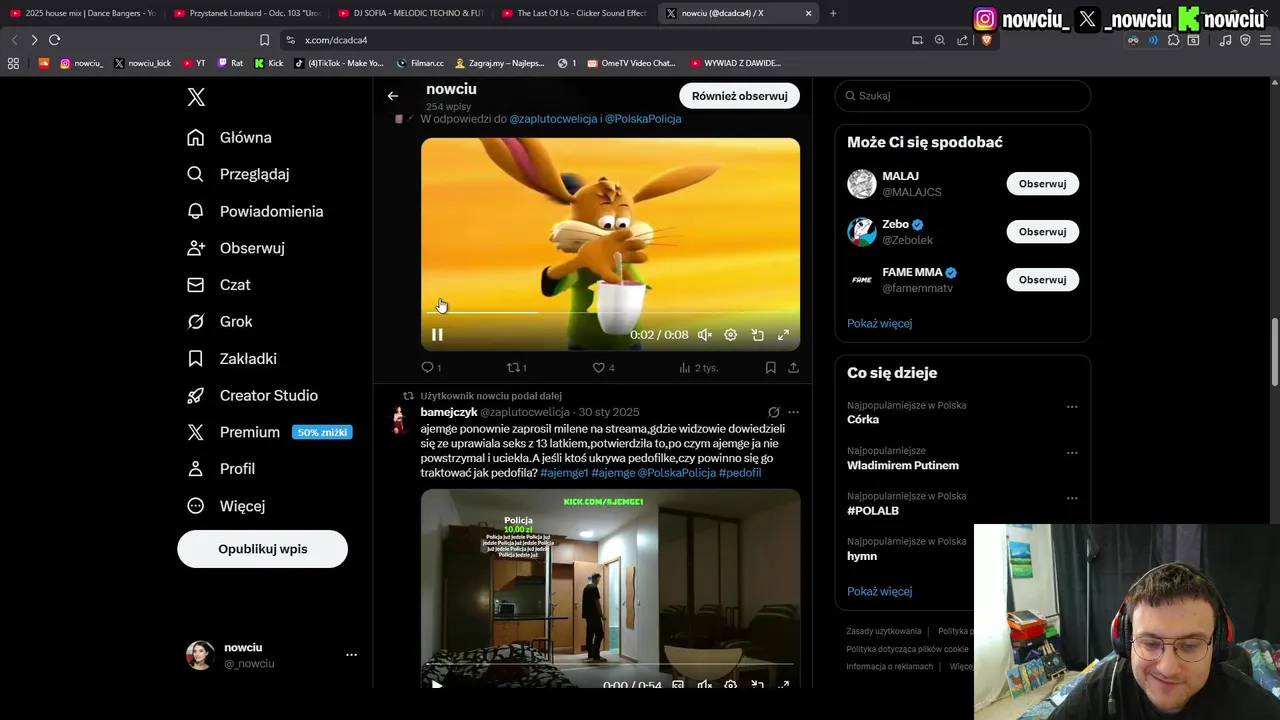Screen dimensions: 1280x720
Task: Open the @zaplutocwelicja mention link
Action: click(x=553, y=119)
